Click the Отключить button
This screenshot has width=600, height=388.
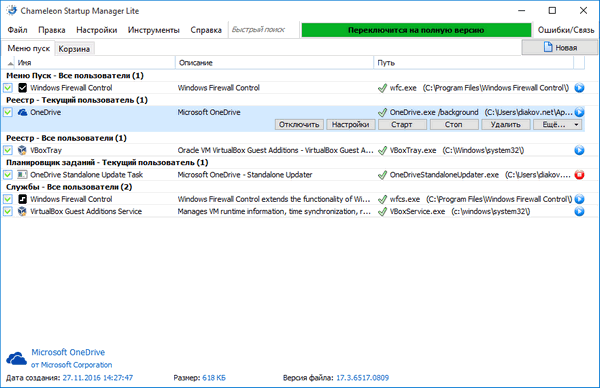(x=299, y=125)
